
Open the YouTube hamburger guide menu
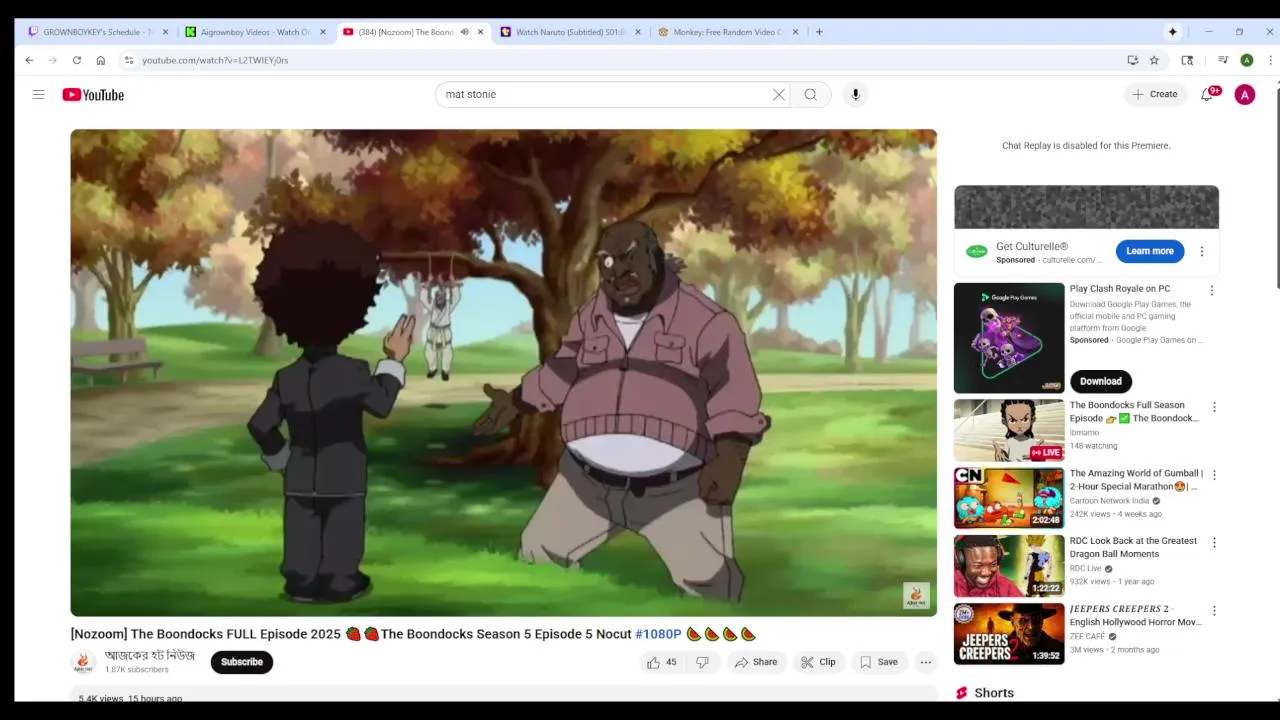coord(38,94)
